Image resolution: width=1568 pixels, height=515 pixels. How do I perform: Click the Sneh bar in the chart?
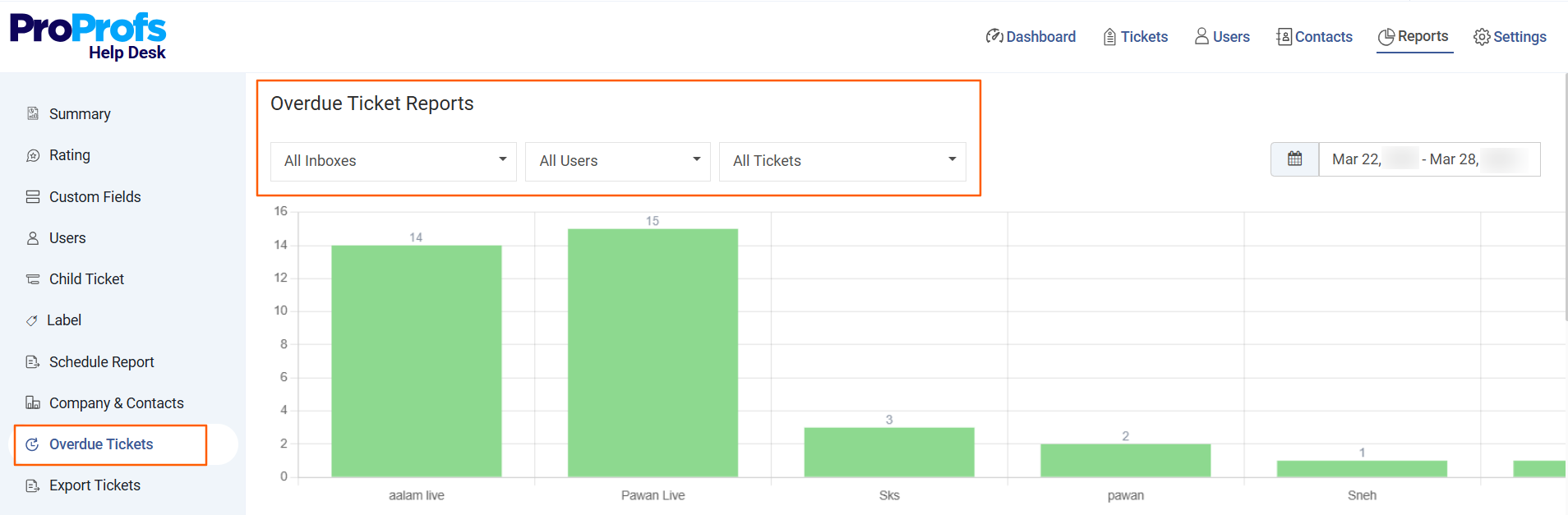tap(1362, 468)
